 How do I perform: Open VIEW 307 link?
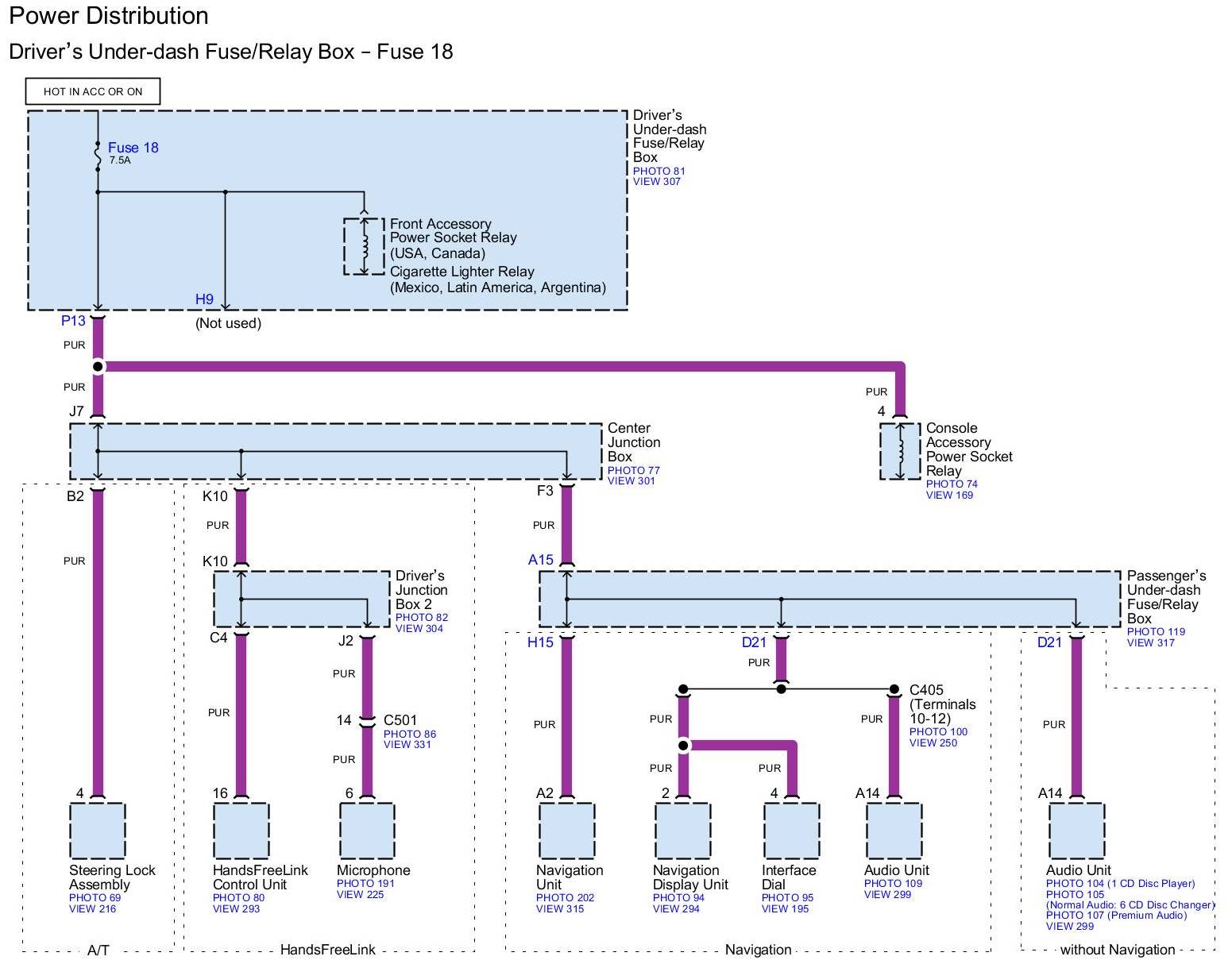pyautogui.click(x=656, y=182)
